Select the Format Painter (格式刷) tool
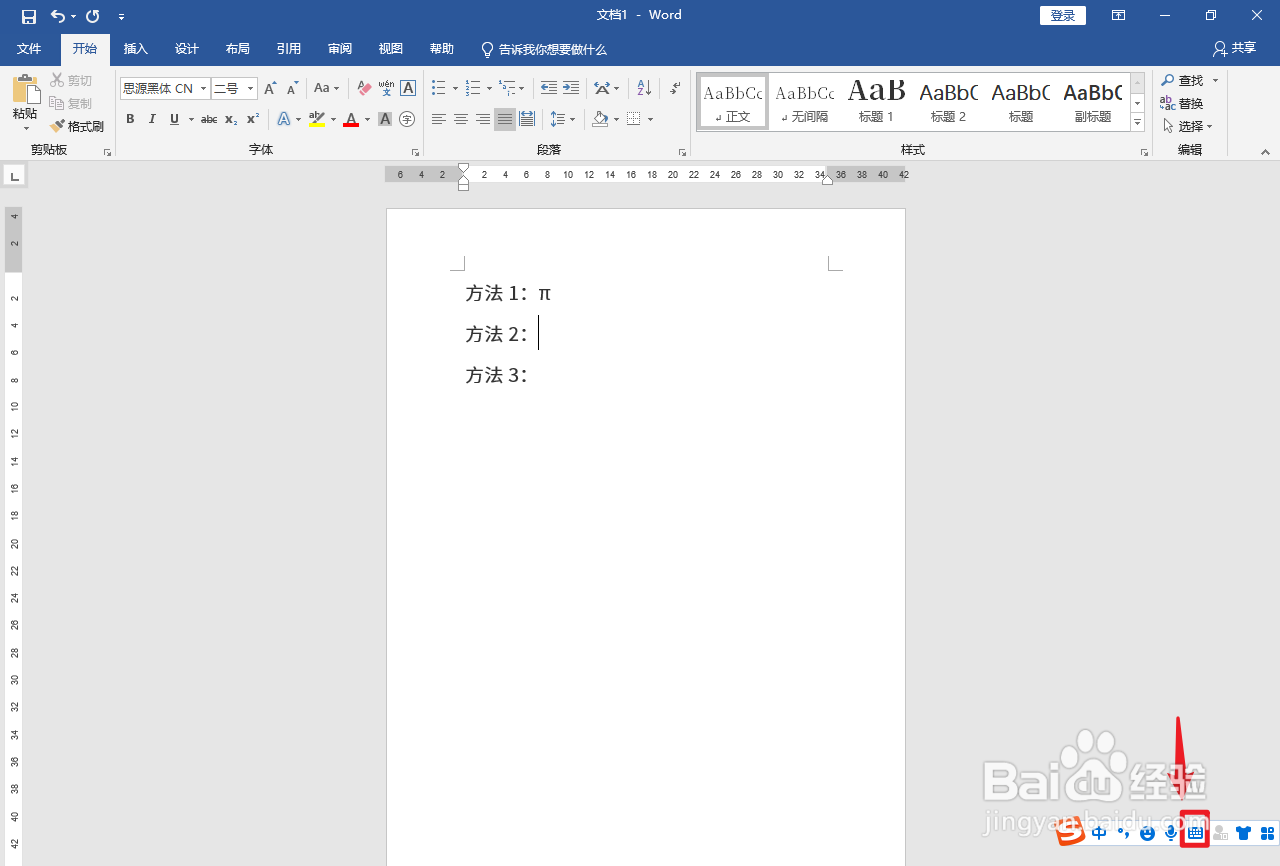 click(77, 127)
